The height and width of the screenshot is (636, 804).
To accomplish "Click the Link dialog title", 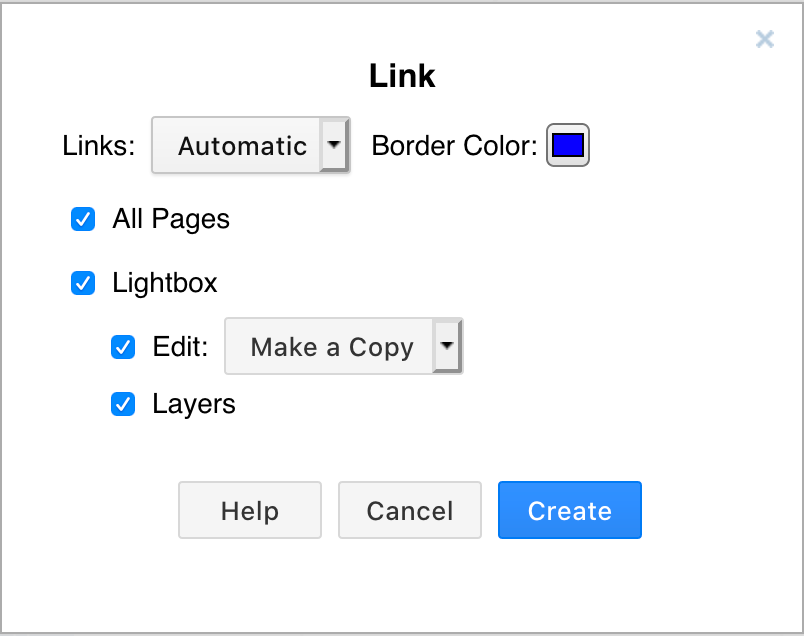I will tap(402, 75).
